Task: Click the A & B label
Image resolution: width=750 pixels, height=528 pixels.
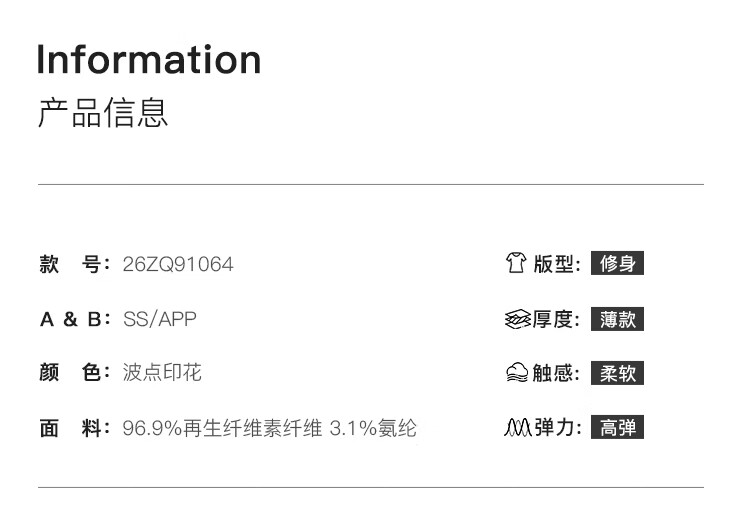Action: (x=74, y=320)
